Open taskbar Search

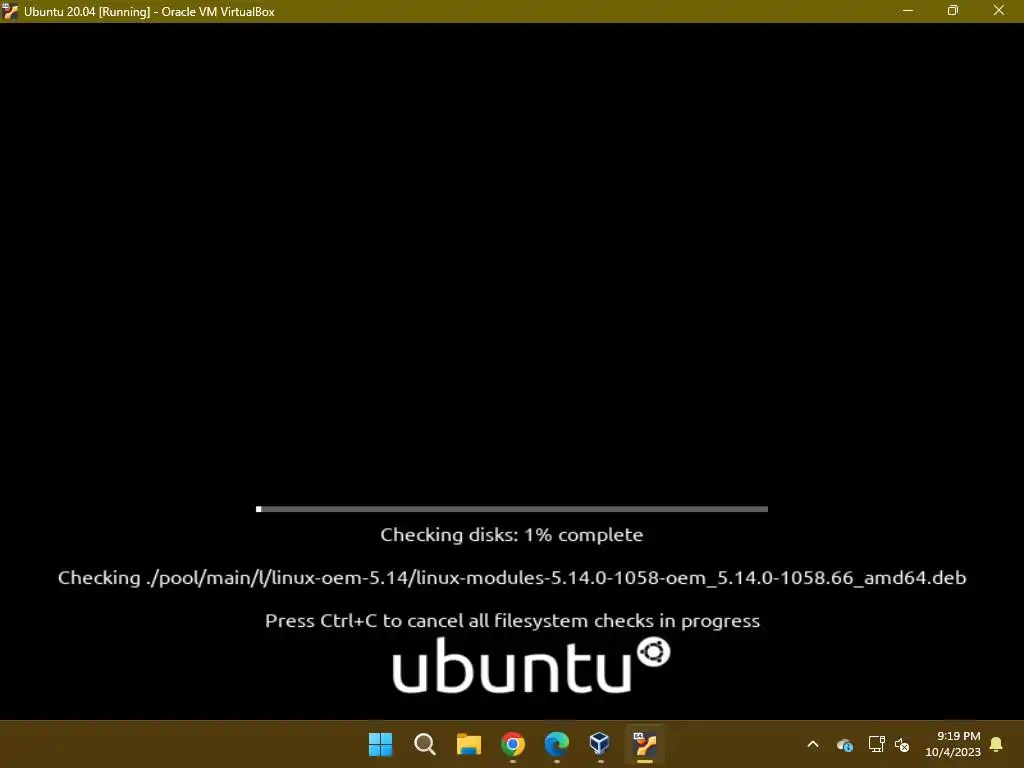(424, 744)
